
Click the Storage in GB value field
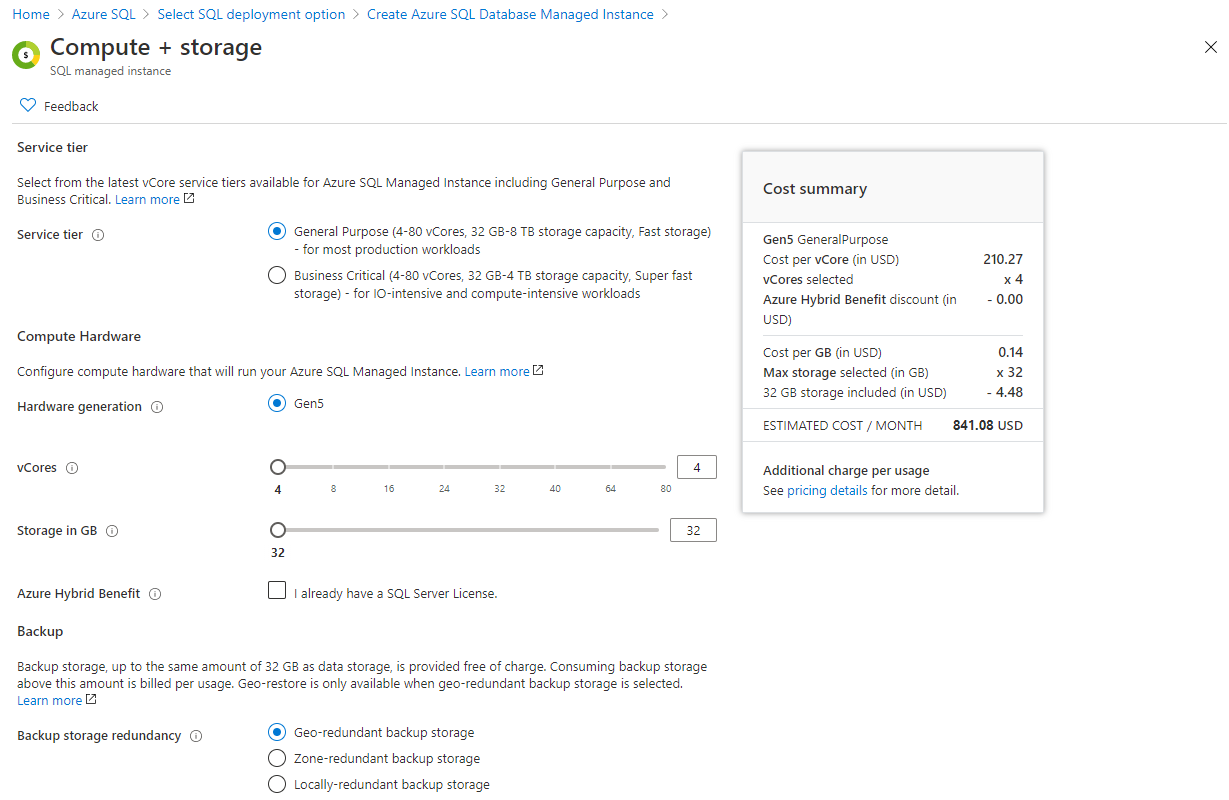point(693,531)
